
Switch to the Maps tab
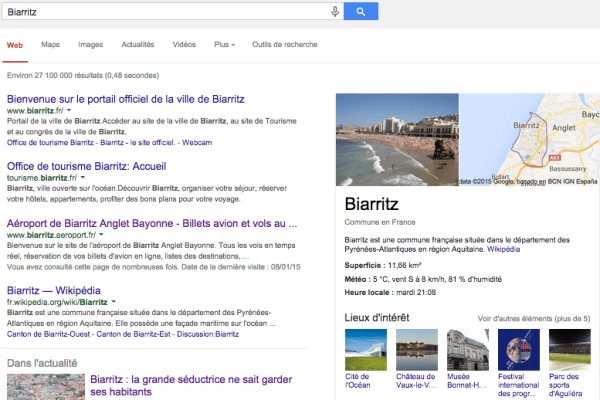(51, 44)
